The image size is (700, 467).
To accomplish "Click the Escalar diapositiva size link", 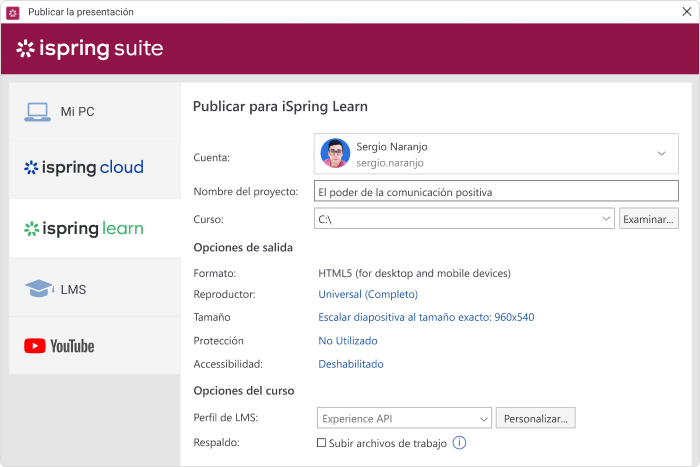I will 426,317.
